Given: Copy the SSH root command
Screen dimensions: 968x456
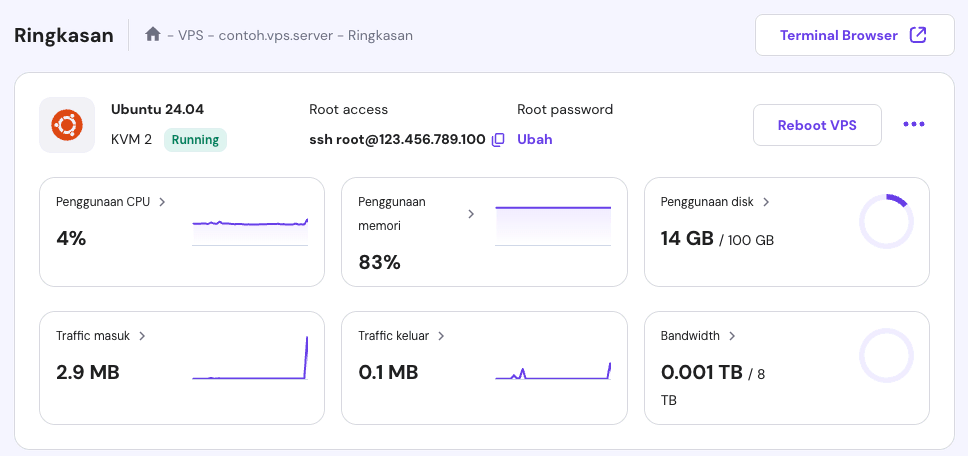Looking at the screenshot, I should pos(498,140).
